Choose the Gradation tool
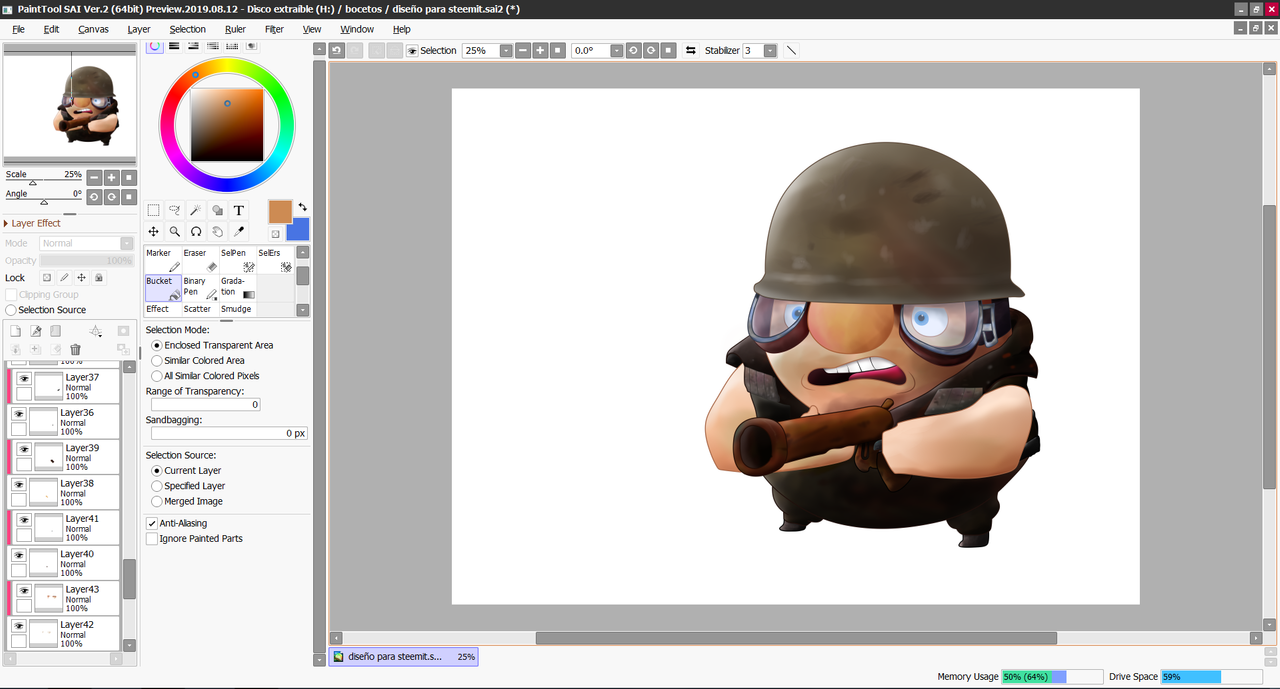 [238, 288]
